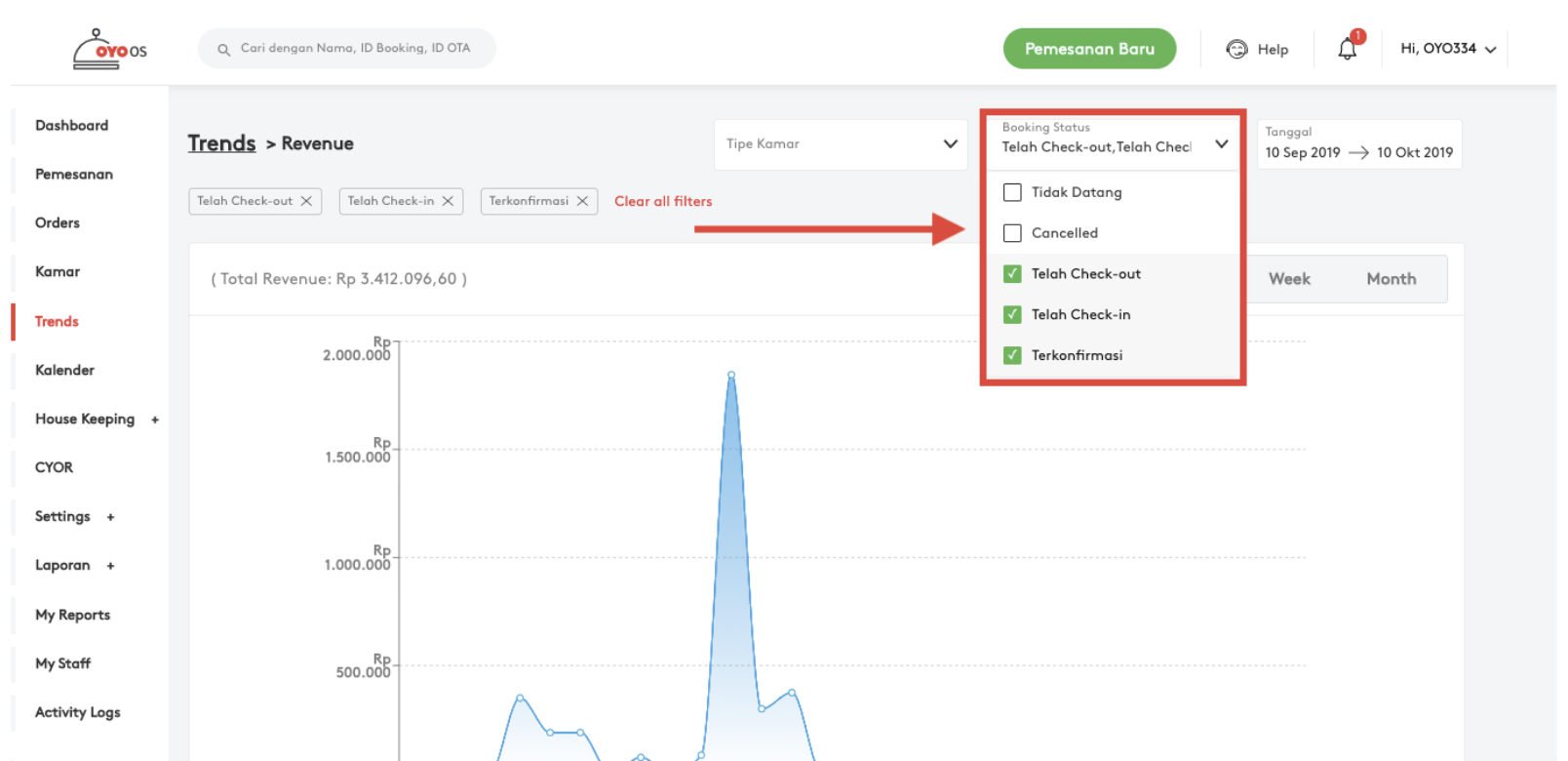This screenshot has height=761, width=1568.
Task: Click the booking search input field
Action: 347,49
